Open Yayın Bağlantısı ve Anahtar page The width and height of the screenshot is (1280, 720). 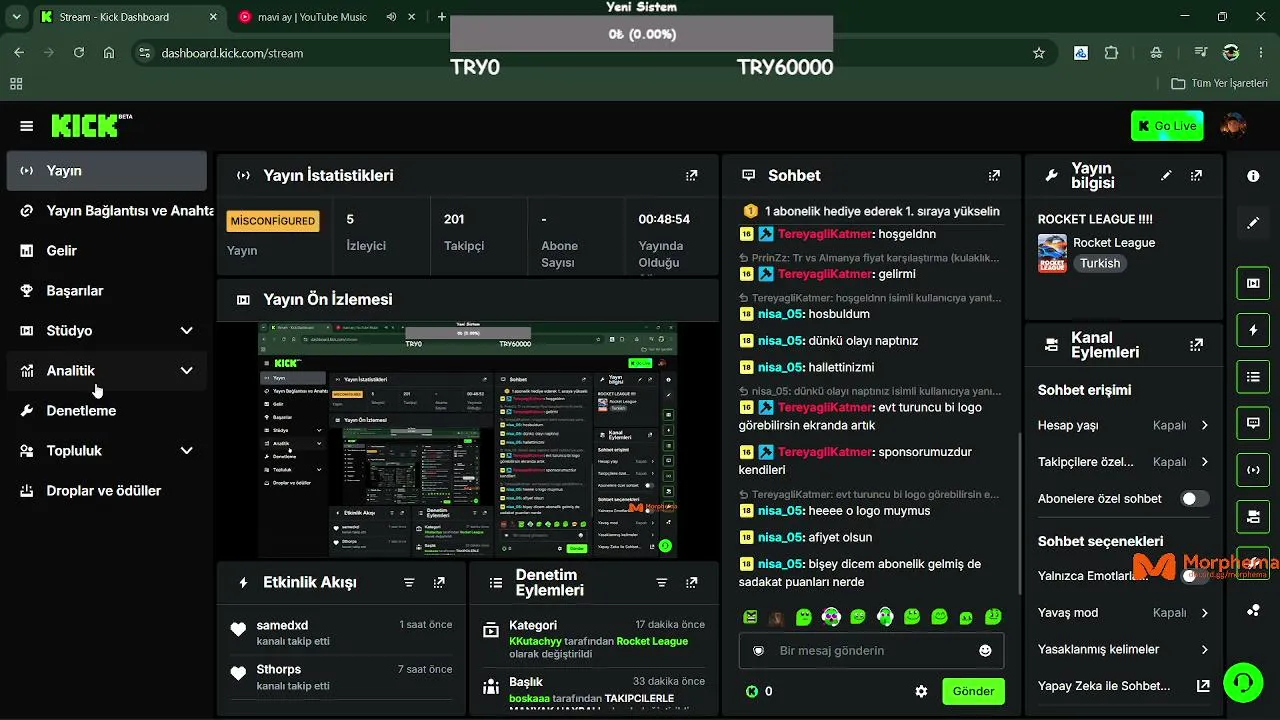point(107,210)
